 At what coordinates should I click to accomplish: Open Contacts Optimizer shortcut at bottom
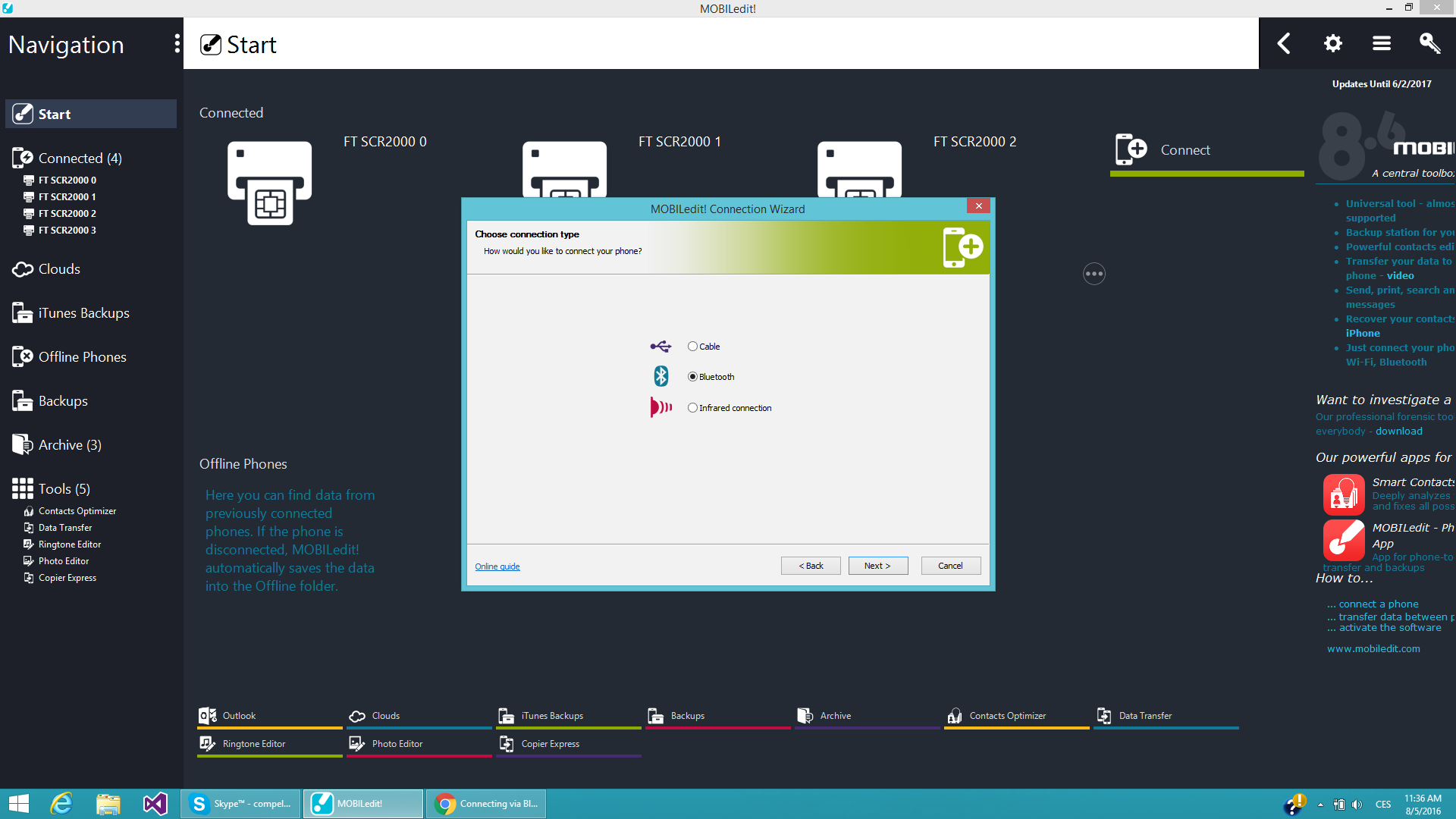(x=1006, y=716)
